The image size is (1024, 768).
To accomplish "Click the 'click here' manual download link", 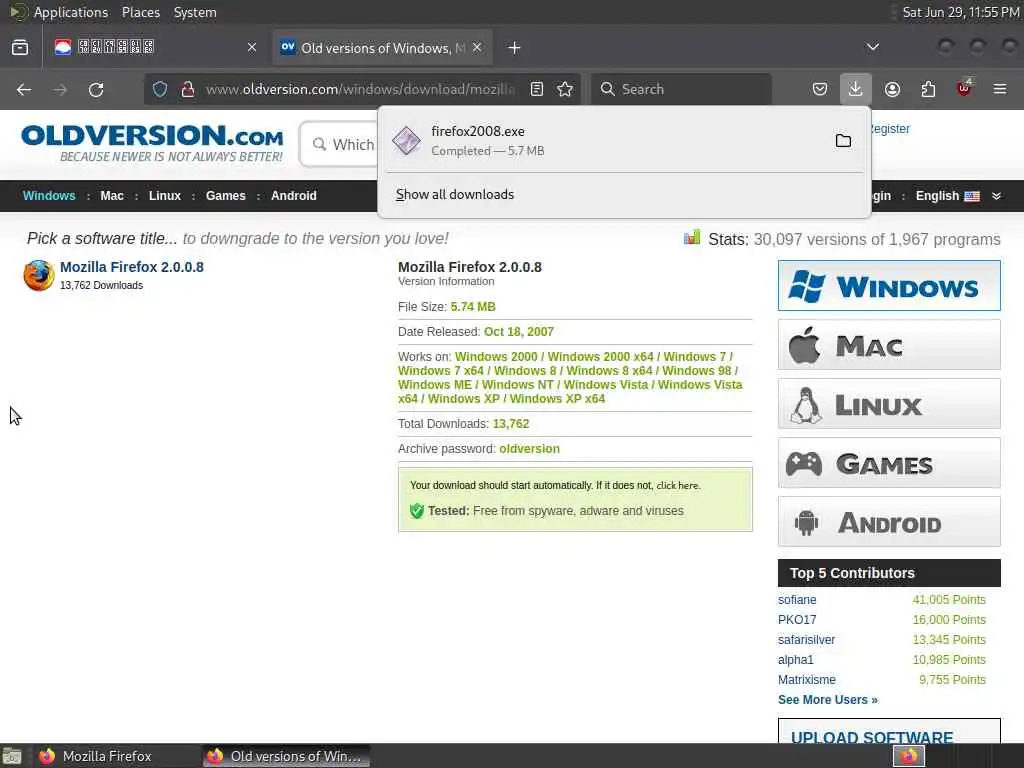I will (677, 485).
